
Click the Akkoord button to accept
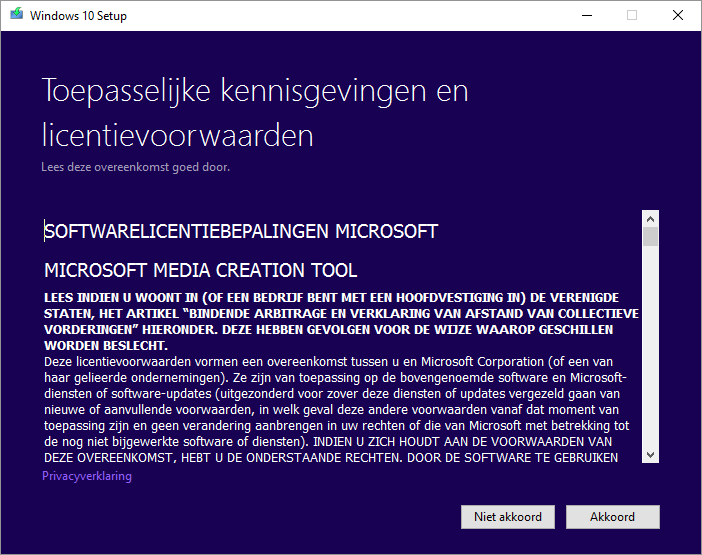click(612, 517)
